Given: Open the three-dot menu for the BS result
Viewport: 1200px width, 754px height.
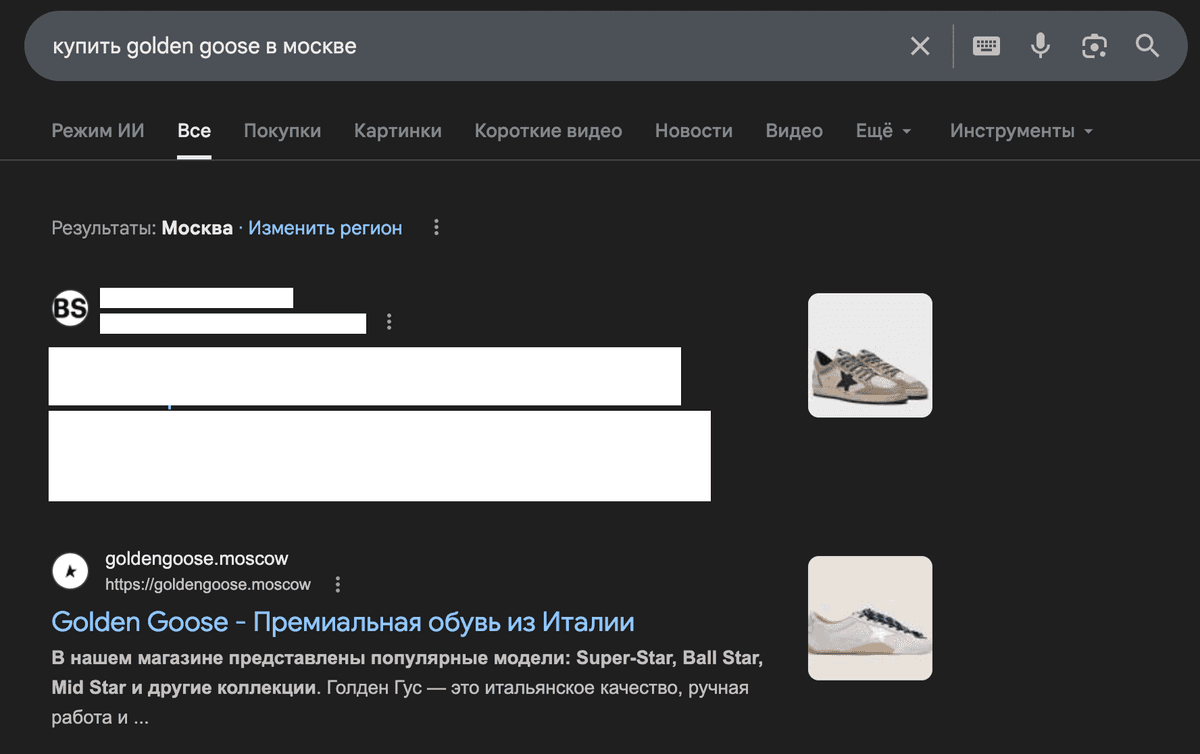Looking at the screenshot, I should [389, 322].
